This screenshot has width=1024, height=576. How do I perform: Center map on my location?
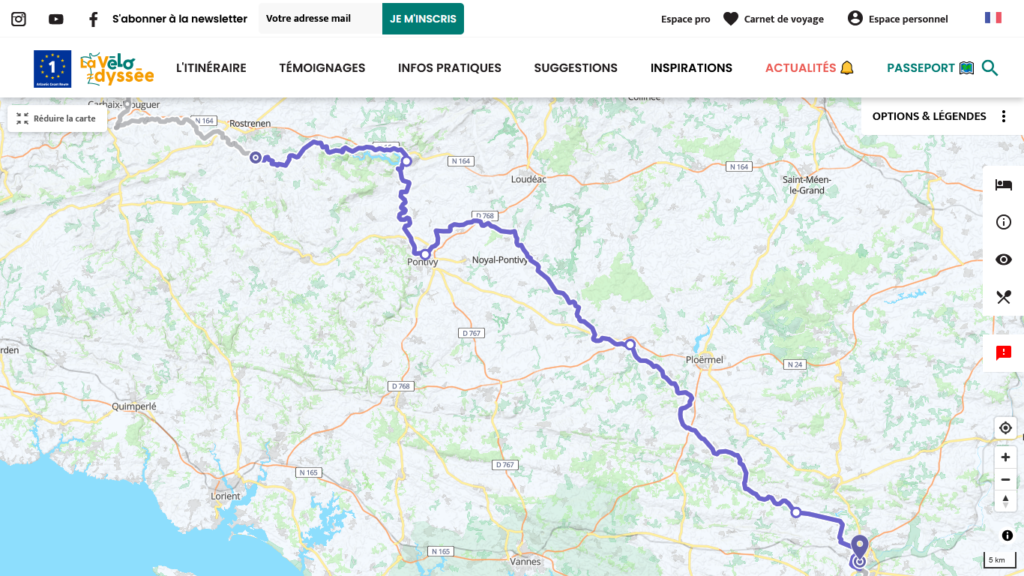(x=1006, y=428)
